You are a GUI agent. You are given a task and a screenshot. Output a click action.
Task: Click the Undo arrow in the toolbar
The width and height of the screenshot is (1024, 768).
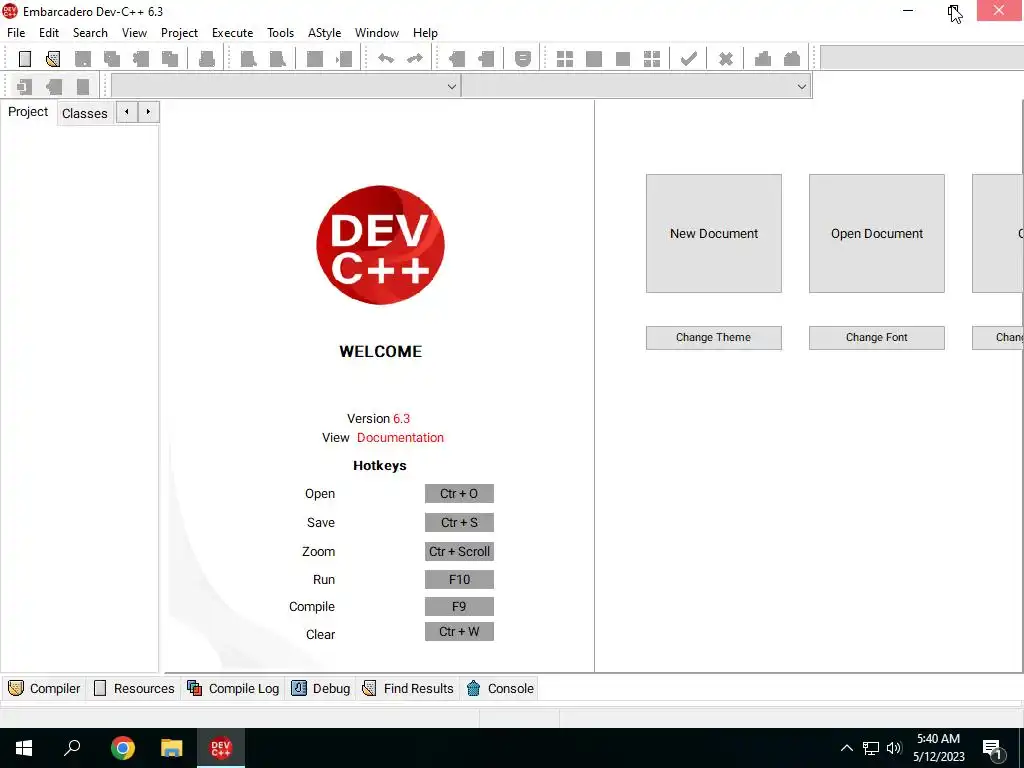[386, 59]
